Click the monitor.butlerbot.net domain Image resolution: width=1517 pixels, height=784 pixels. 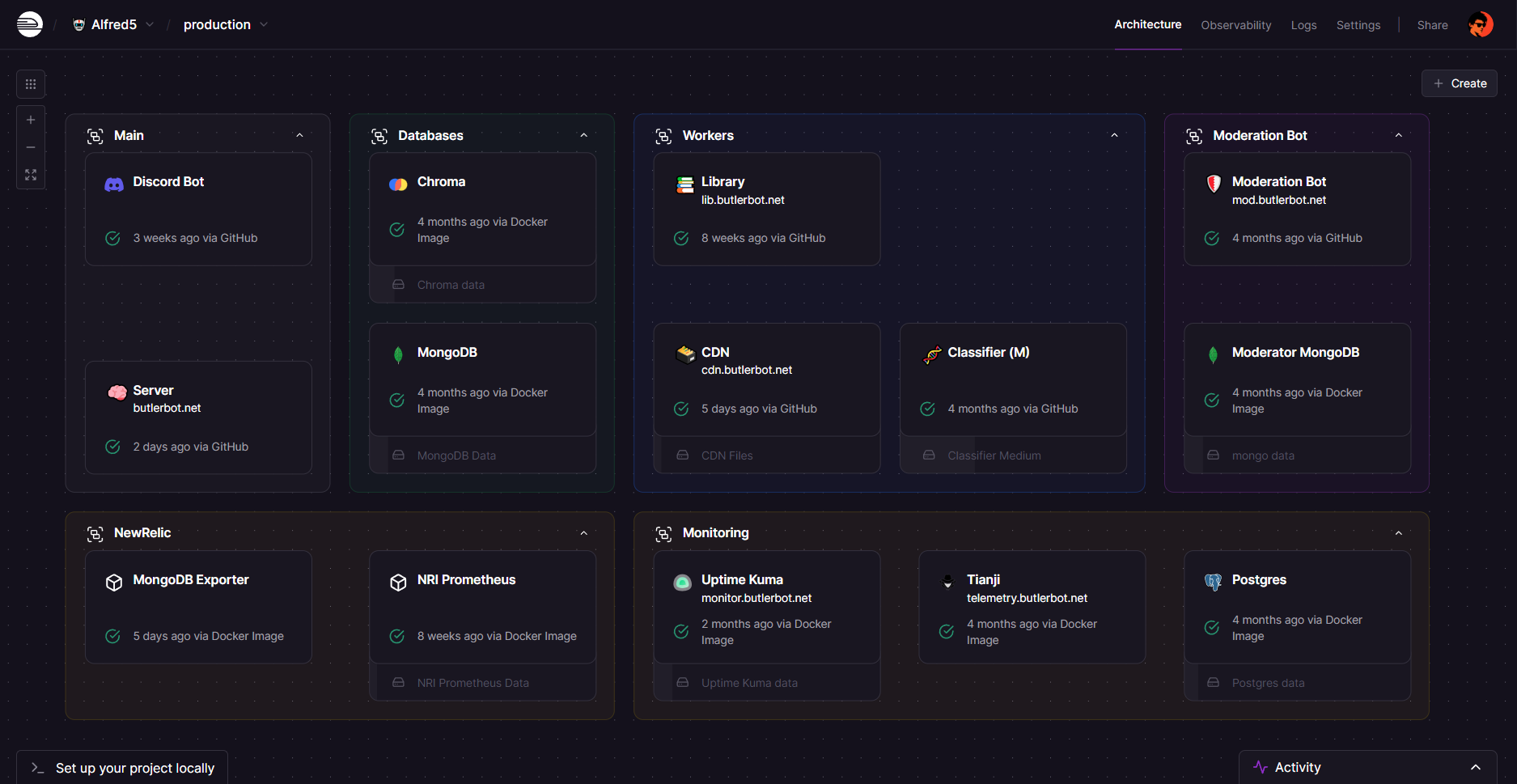click(x=756, y=598)
